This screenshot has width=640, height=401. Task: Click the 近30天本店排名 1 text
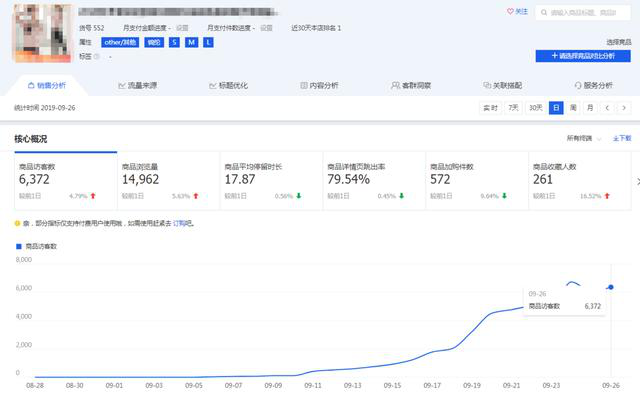point(316,28)
